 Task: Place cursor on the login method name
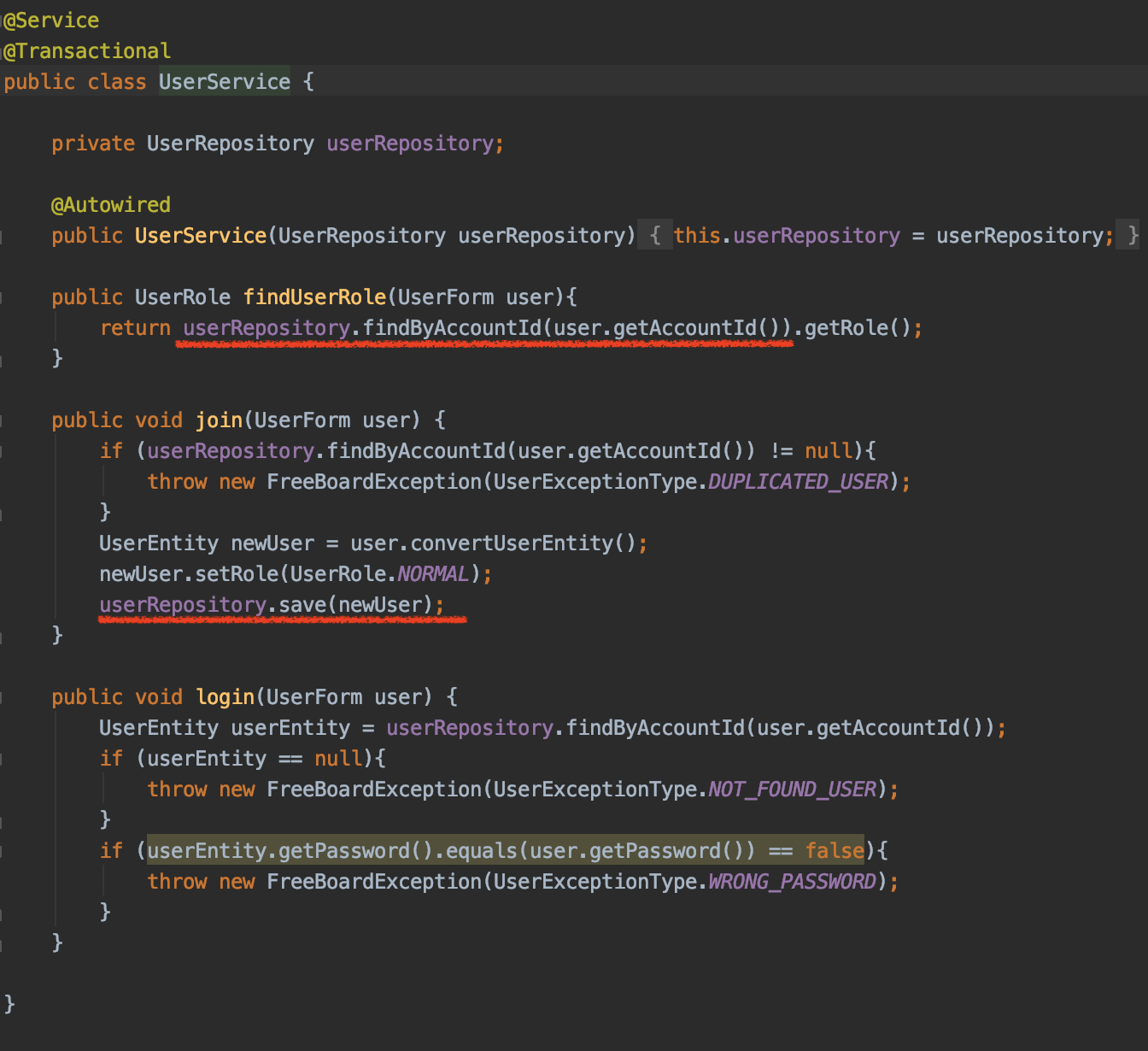pos(225,697)
